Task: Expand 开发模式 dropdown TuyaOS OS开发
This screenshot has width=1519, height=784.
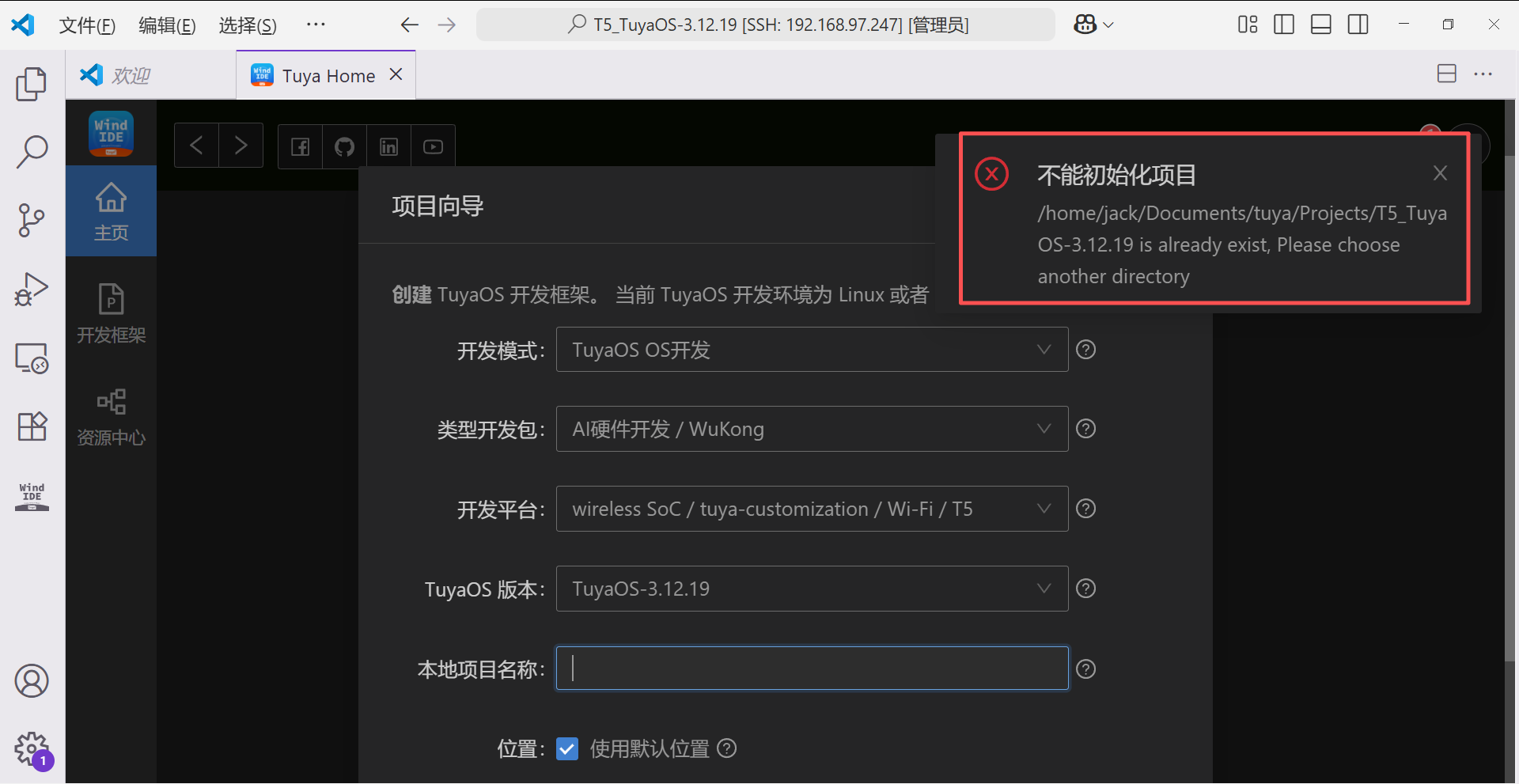Action: point(812,350)
